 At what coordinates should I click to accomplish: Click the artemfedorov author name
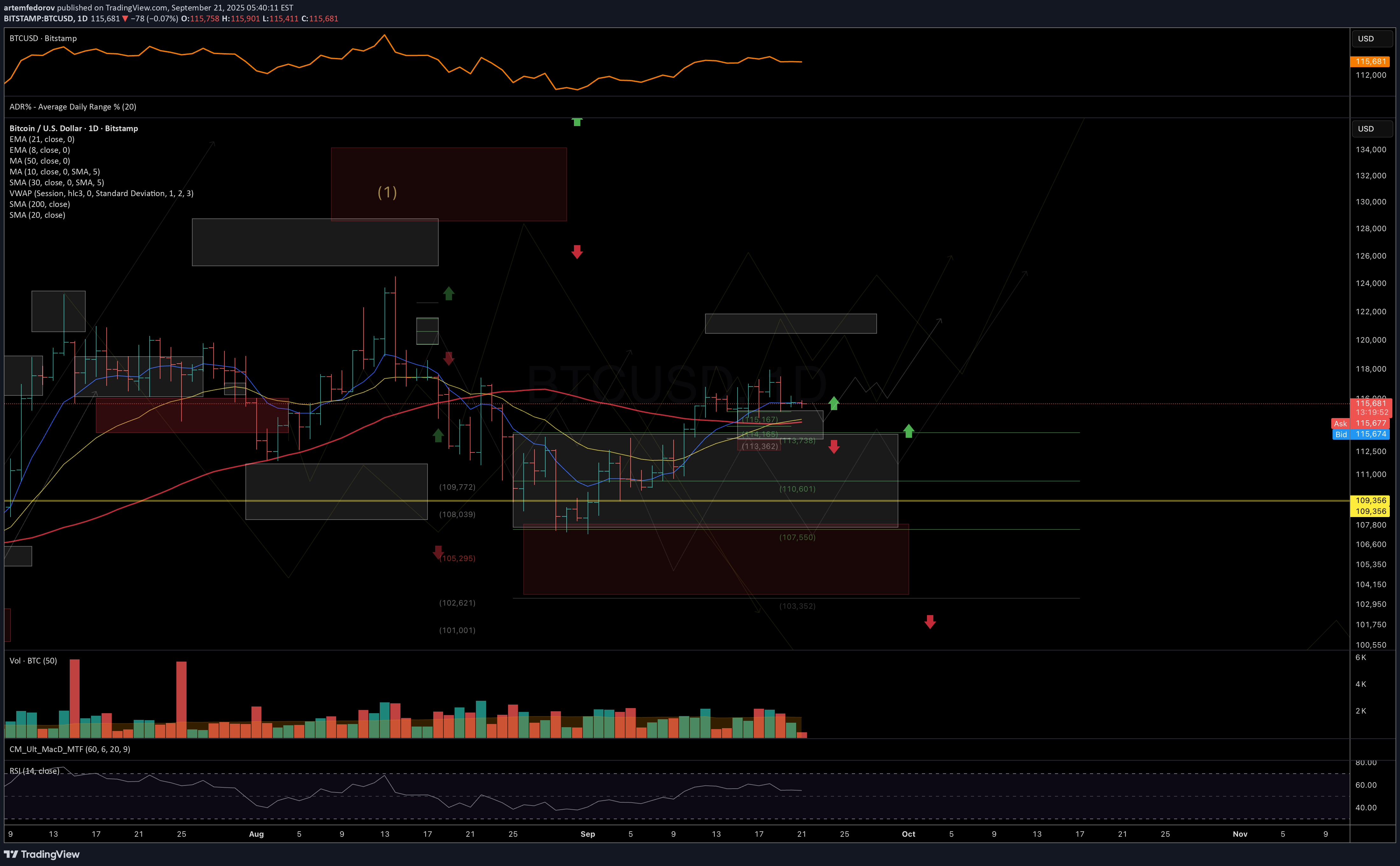click(29, 7)
